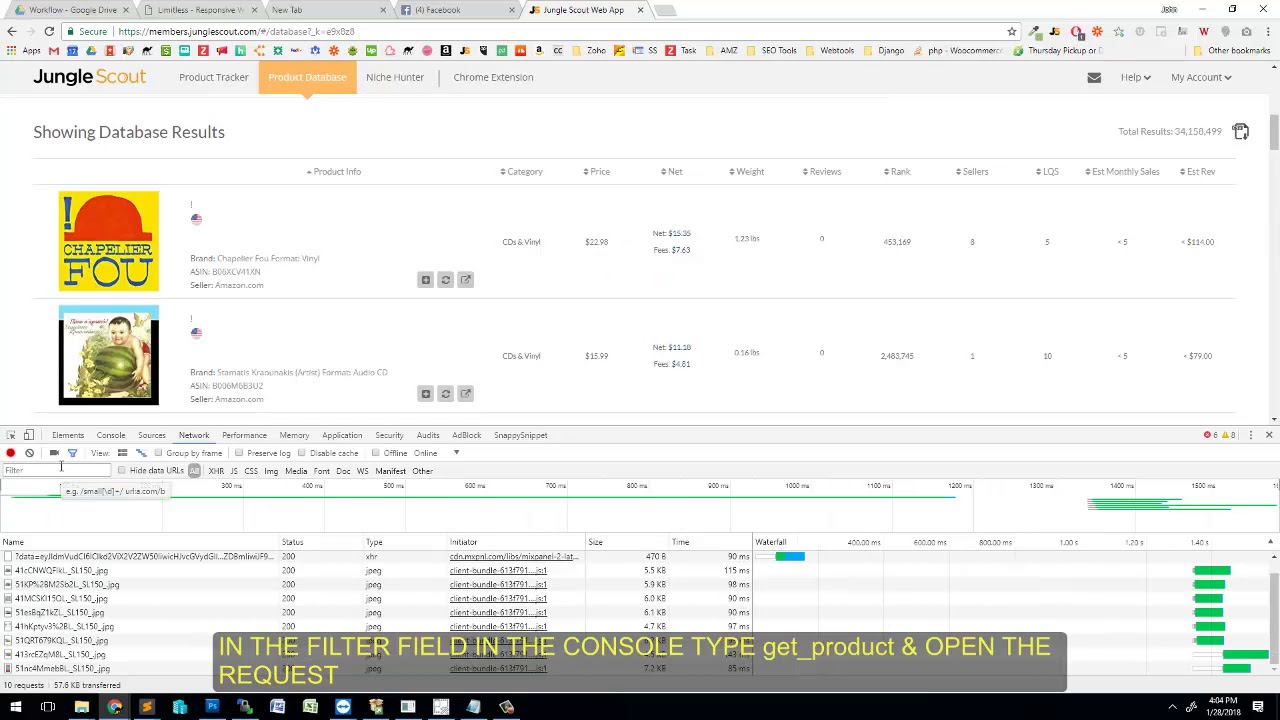The width and height of the screenshot is (1280, 720).
Task: Enable the Preserve log checkbox
Action: (x=239, y=453)
